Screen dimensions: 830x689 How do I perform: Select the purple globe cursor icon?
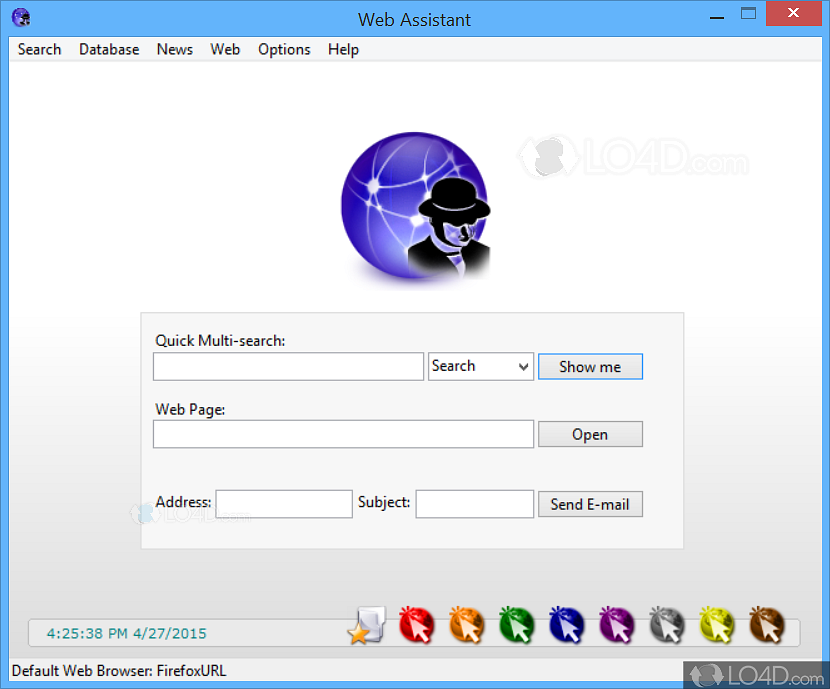pos(617,624)
